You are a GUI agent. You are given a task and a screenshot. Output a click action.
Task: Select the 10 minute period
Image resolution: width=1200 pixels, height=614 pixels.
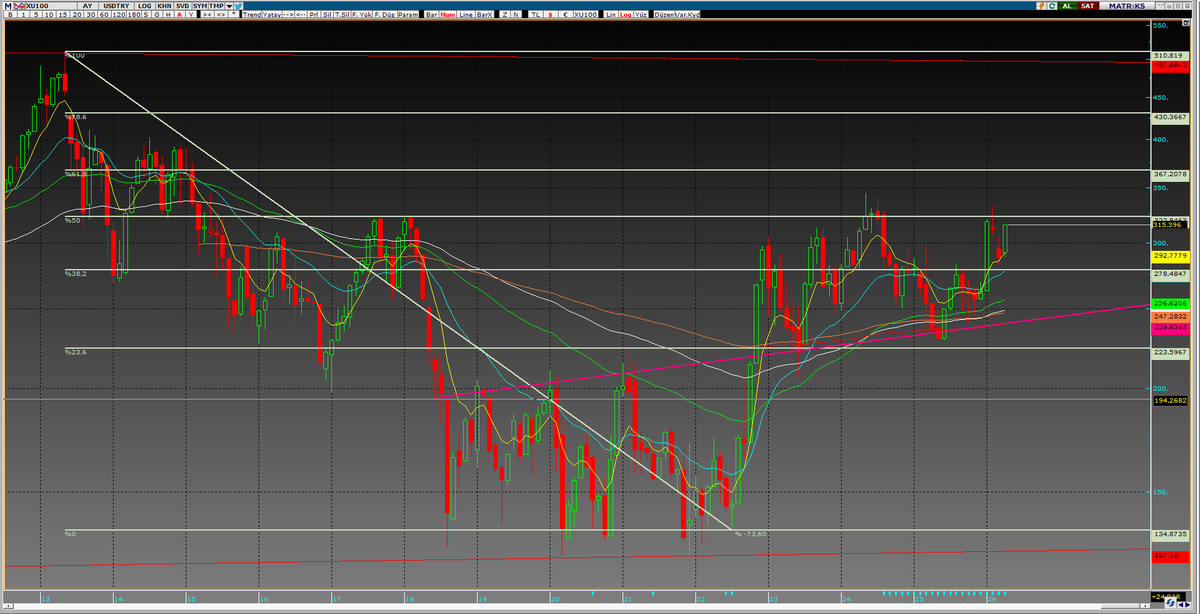tap(49, 15)
